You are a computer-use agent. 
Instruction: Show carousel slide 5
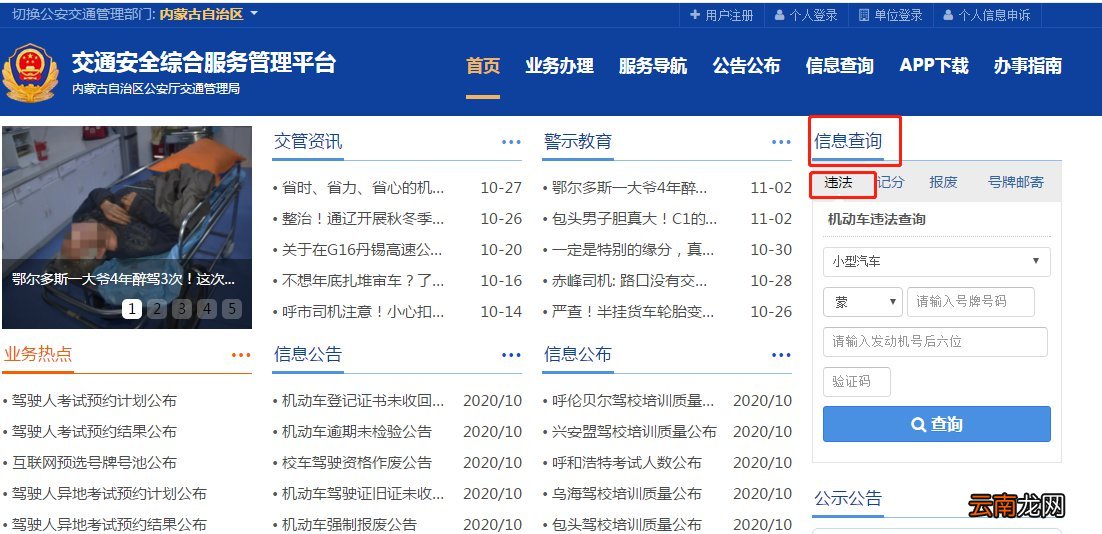click(232, 308)
